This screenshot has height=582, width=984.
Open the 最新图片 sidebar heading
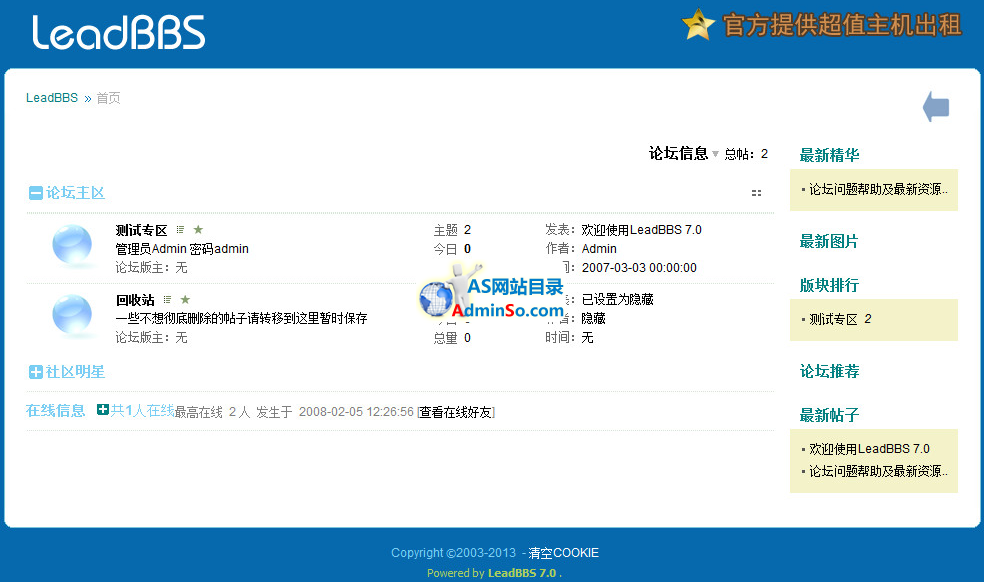point(828,241)
